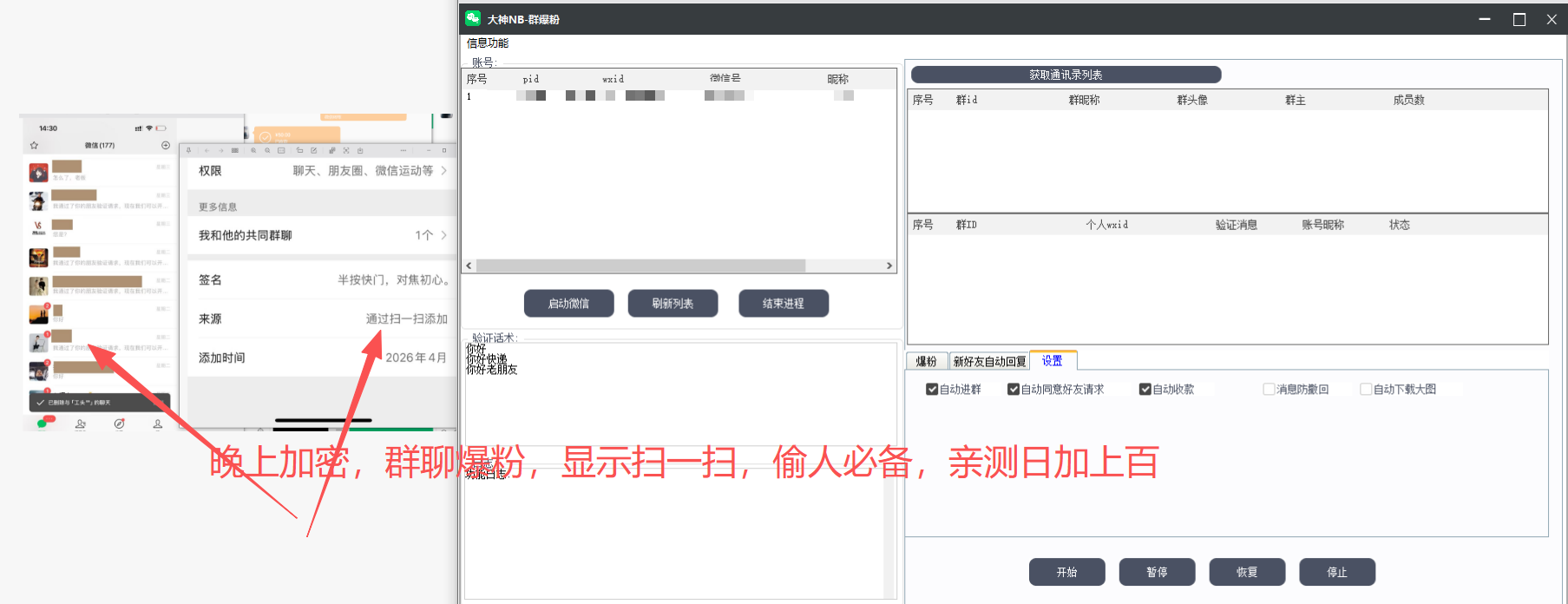Enable the 消息防撤回 checkbox
1568x604 pixels.
[x=1269, y=390]
